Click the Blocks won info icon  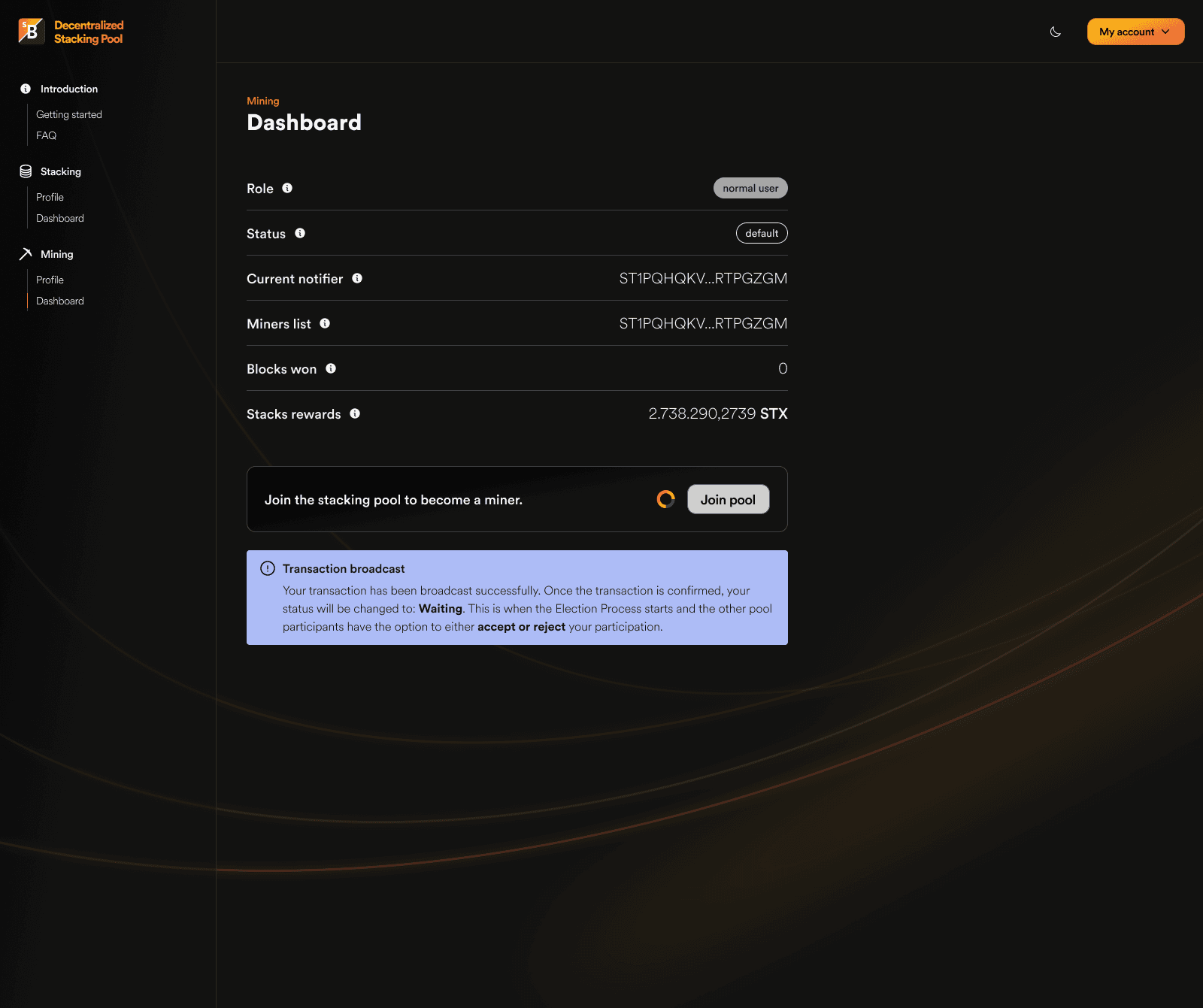pos(332,368)
